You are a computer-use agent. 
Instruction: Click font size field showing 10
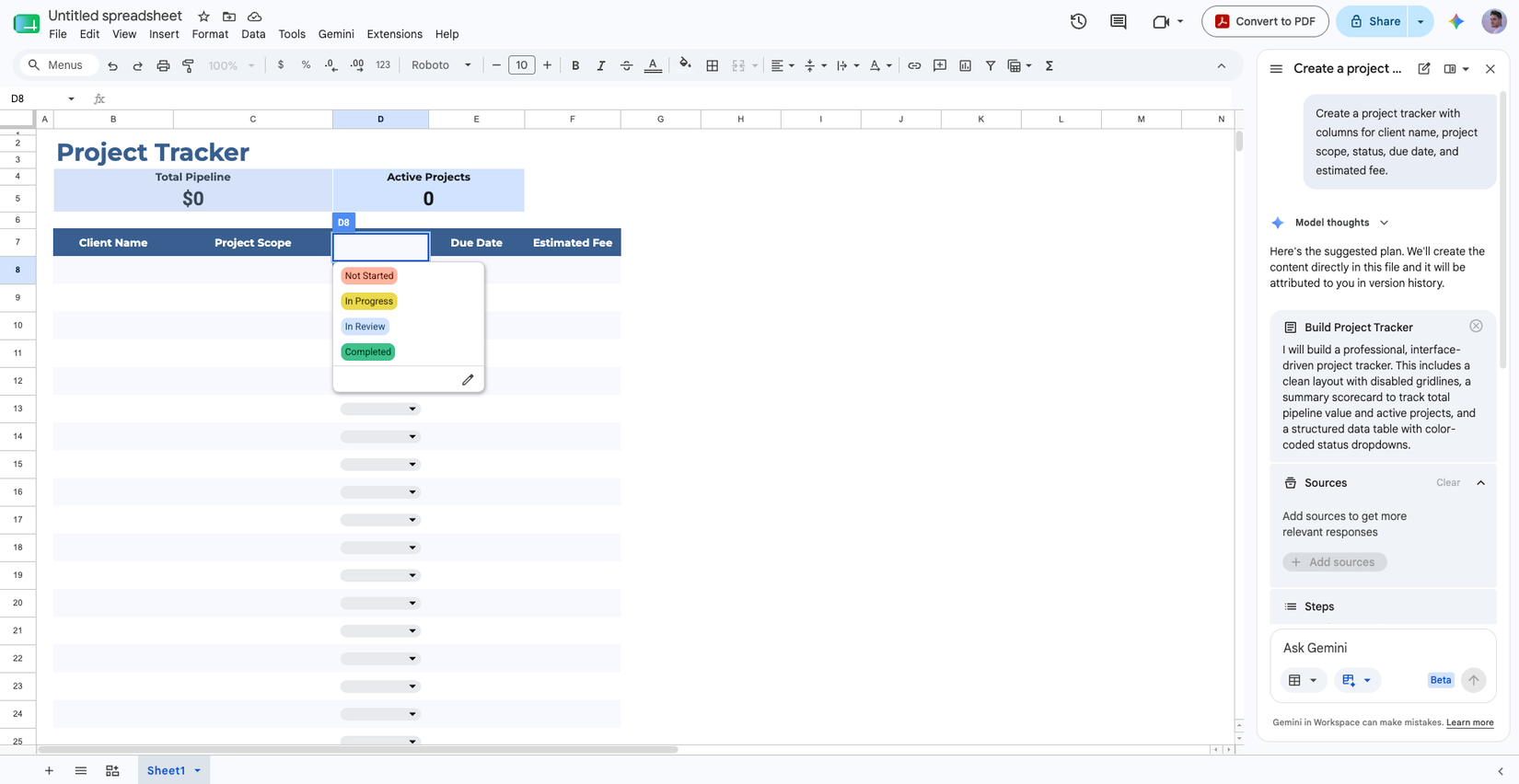click(522, 65)
